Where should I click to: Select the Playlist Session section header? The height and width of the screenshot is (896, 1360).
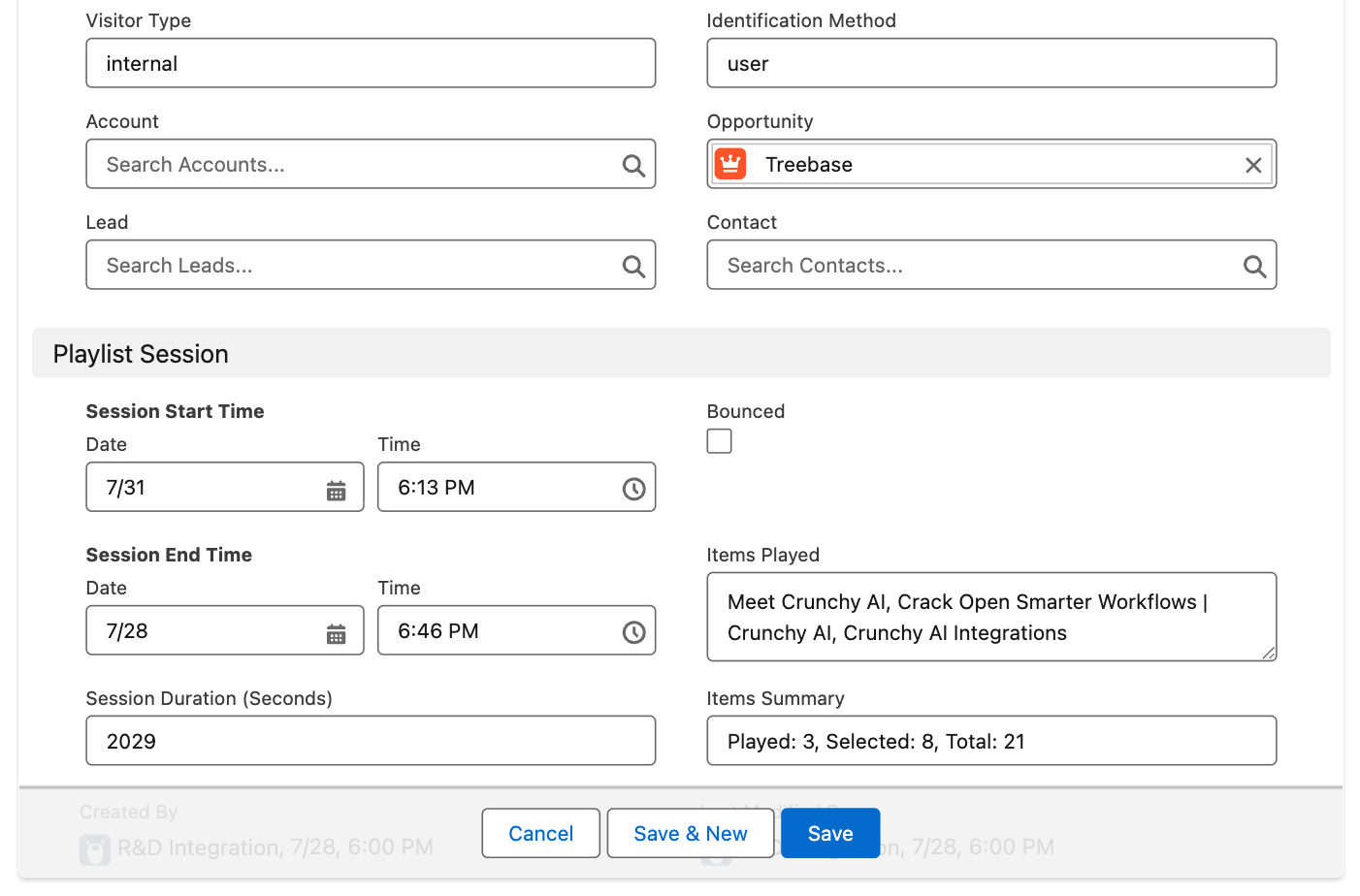(140, 353)
